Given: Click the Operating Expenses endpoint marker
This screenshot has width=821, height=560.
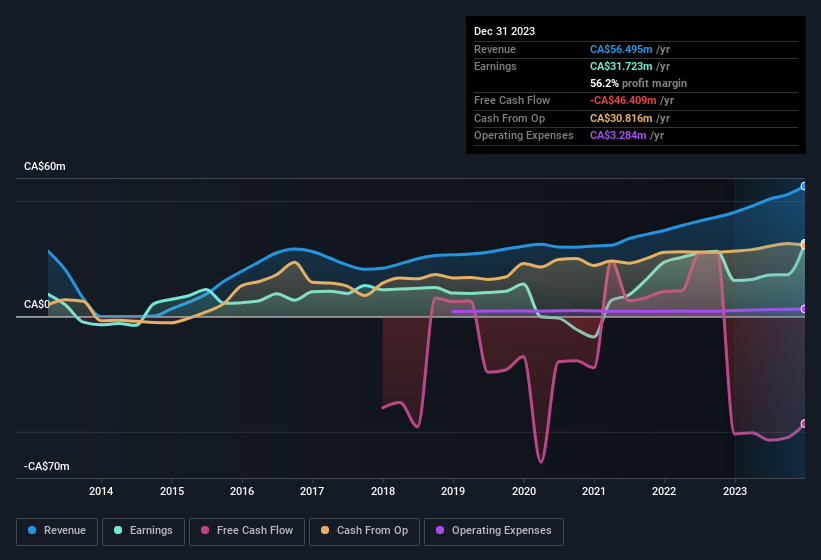Looking at the screenshot, I should click(804, 309).
